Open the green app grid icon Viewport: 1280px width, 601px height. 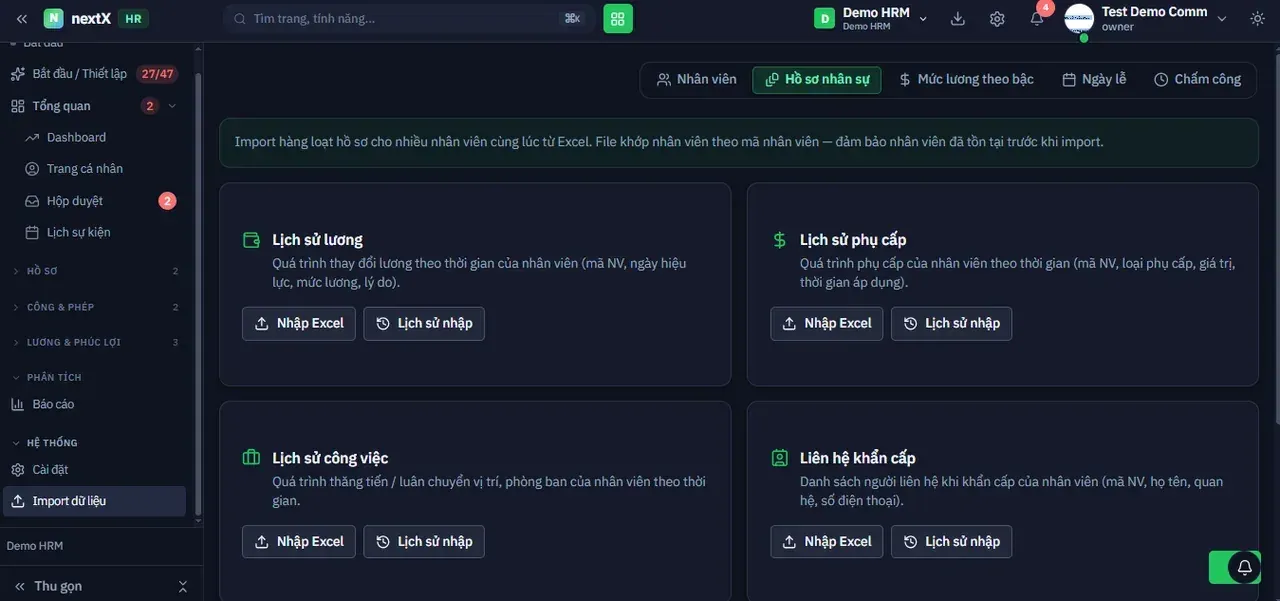coord(618,18)
